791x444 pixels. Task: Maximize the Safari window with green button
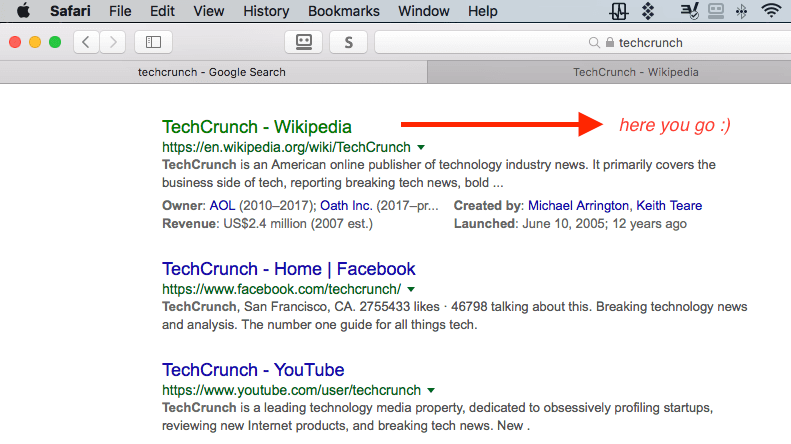pyautogui.click(x=55, y=42)
